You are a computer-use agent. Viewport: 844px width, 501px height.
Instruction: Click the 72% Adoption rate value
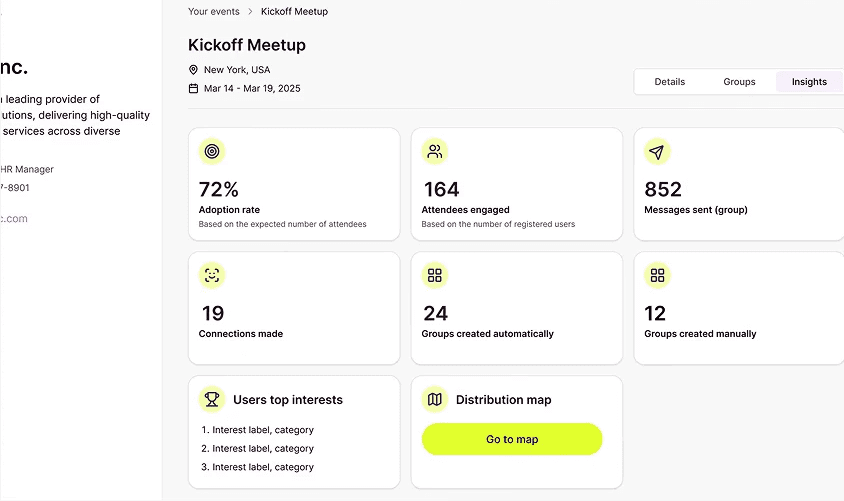219,189
